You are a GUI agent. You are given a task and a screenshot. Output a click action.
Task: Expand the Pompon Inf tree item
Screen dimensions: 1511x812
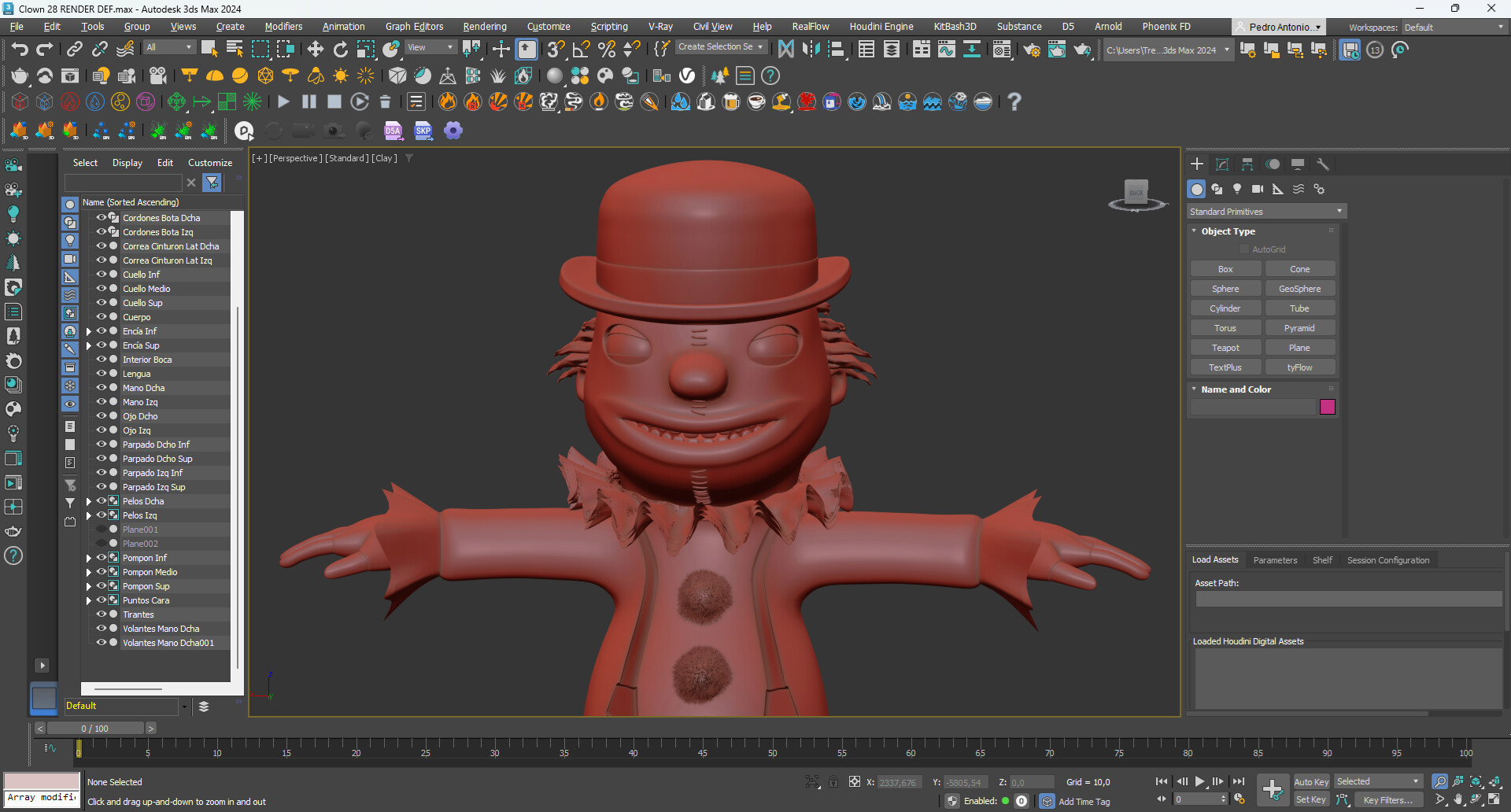coord(88,557)
